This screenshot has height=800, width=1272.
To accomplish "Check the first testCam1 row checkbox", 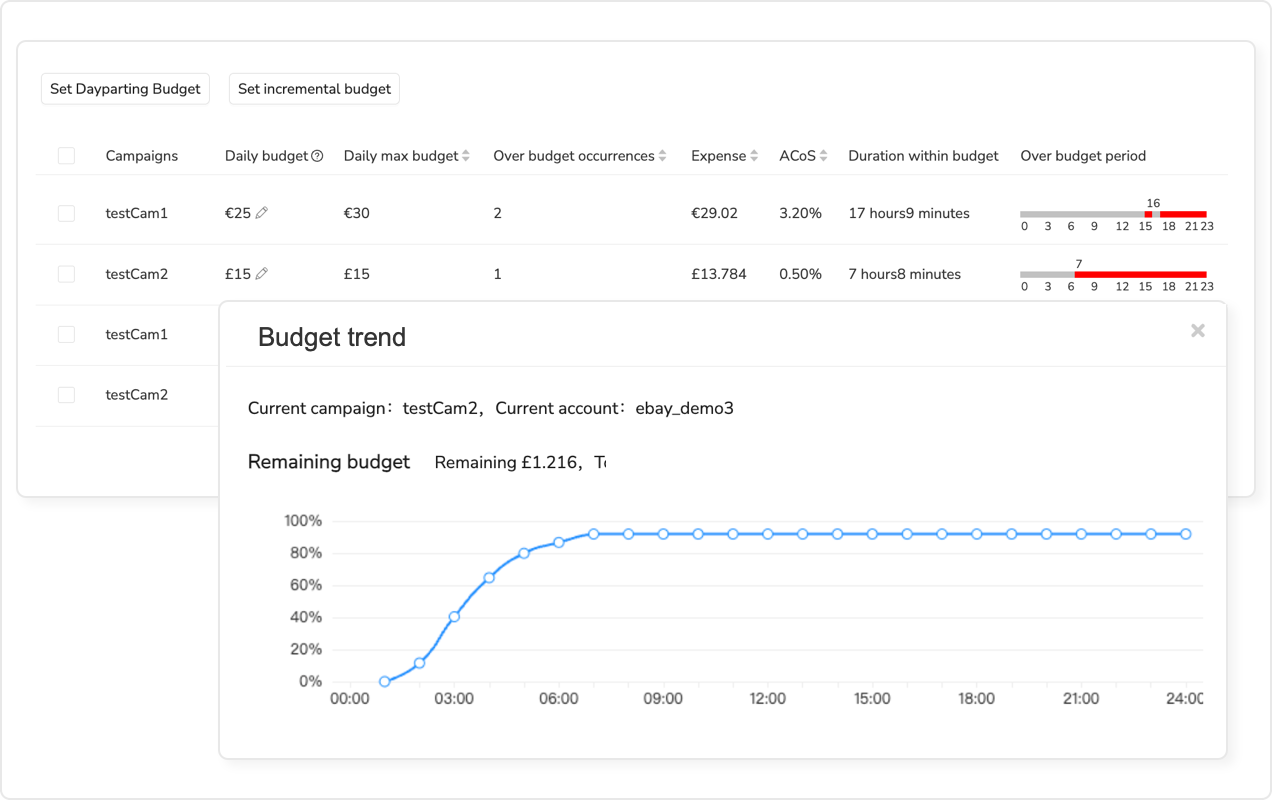I will click(66, 212).
